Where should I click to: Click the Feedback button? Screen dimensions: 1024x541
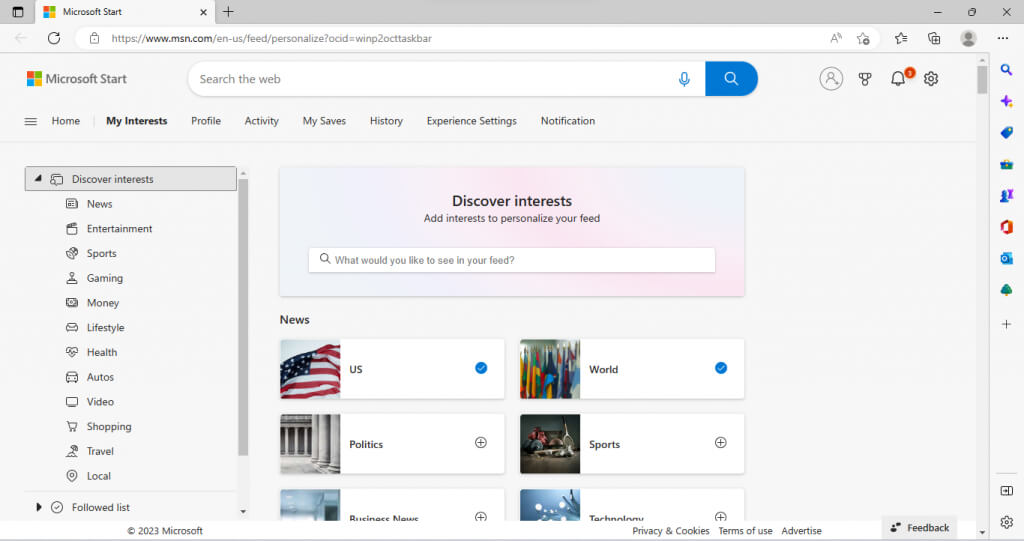(x=920, y=527)
